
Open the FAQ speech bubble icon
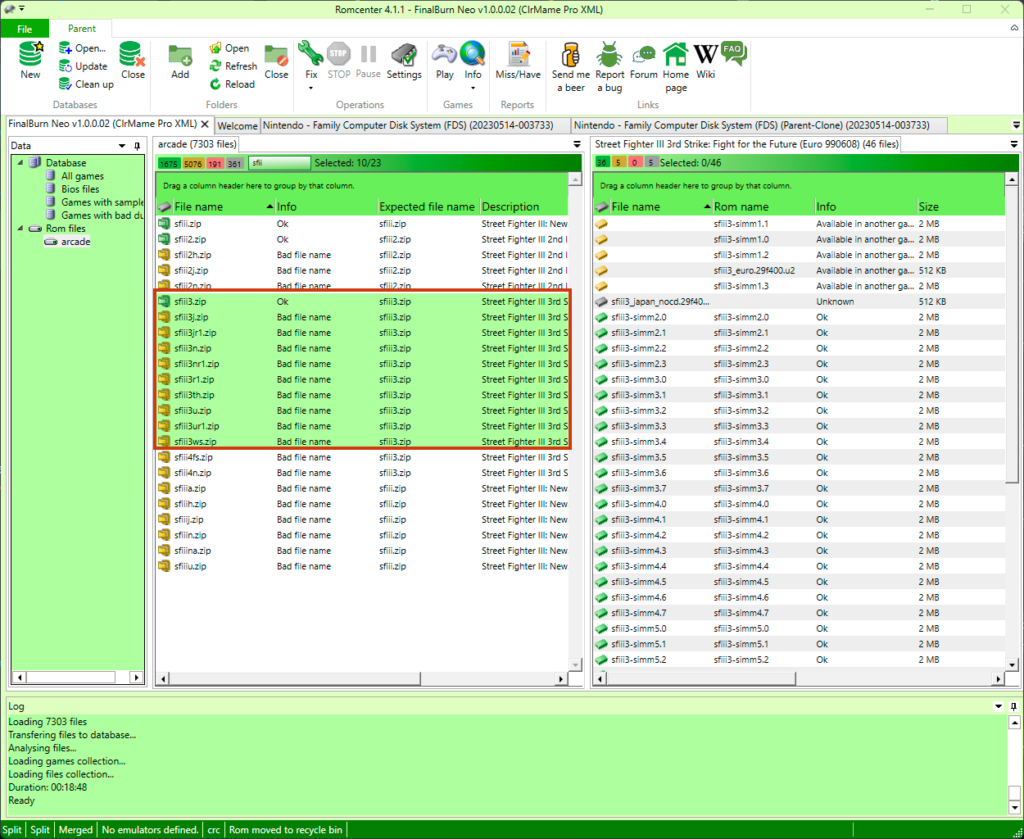(734, 54)
